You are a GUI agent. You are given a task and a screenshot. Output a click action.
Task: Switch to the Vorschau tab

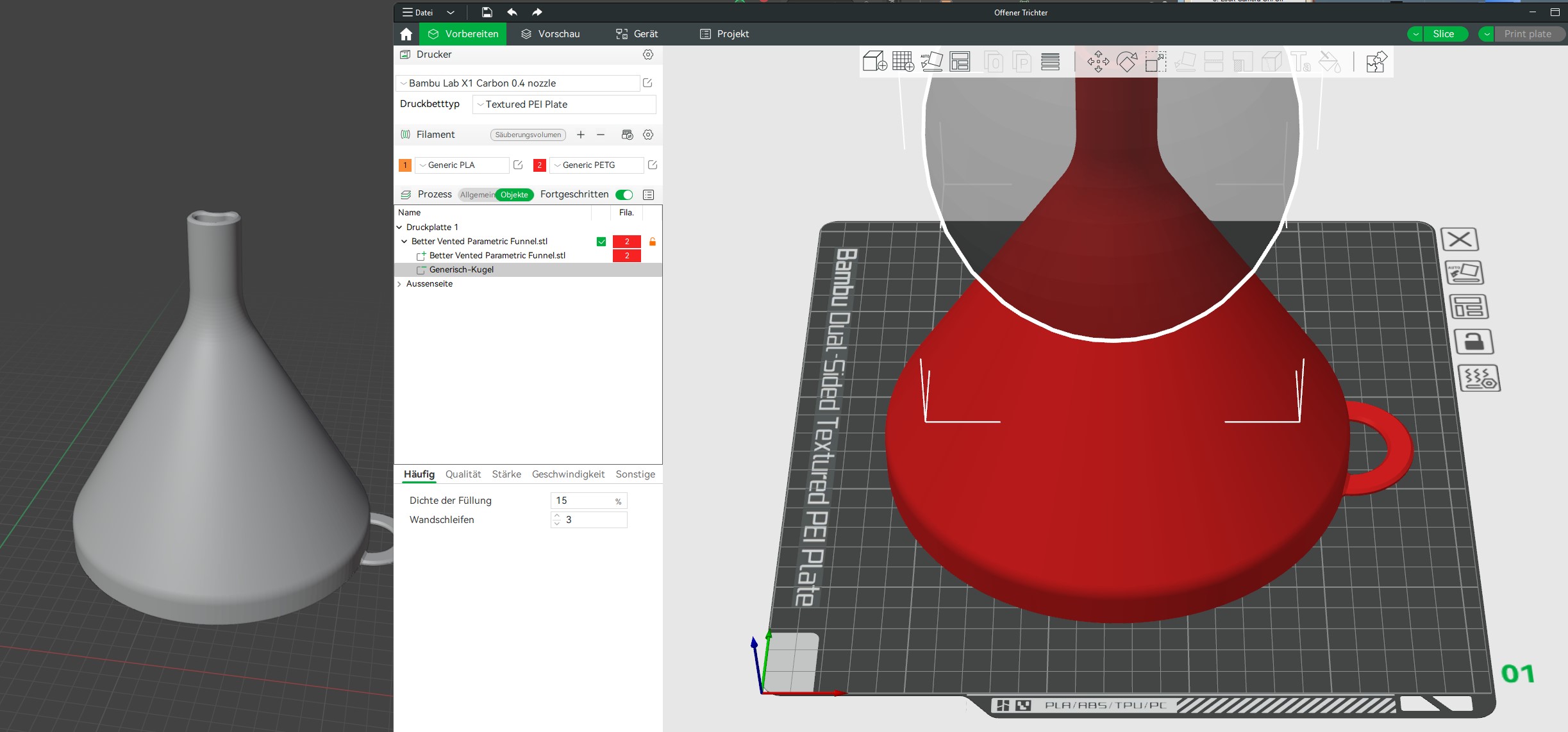[x=550, y=33]
